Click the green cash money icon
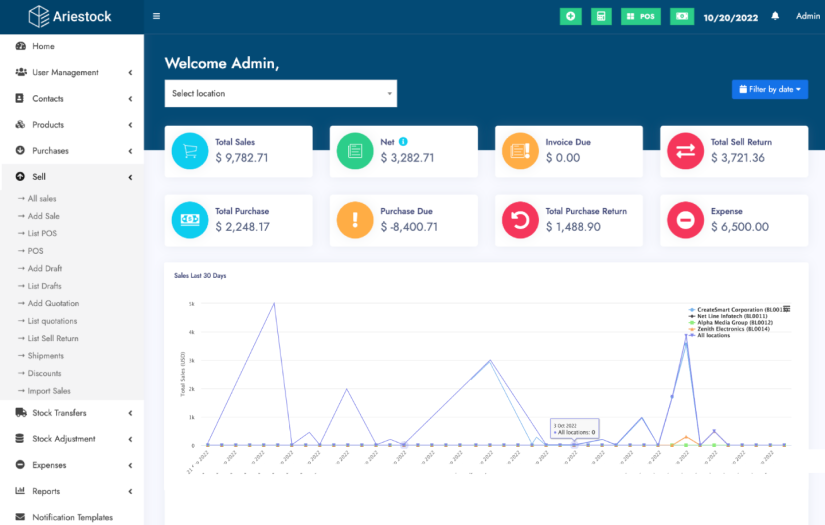The image size is (825, 525). [x=682, y=16]
